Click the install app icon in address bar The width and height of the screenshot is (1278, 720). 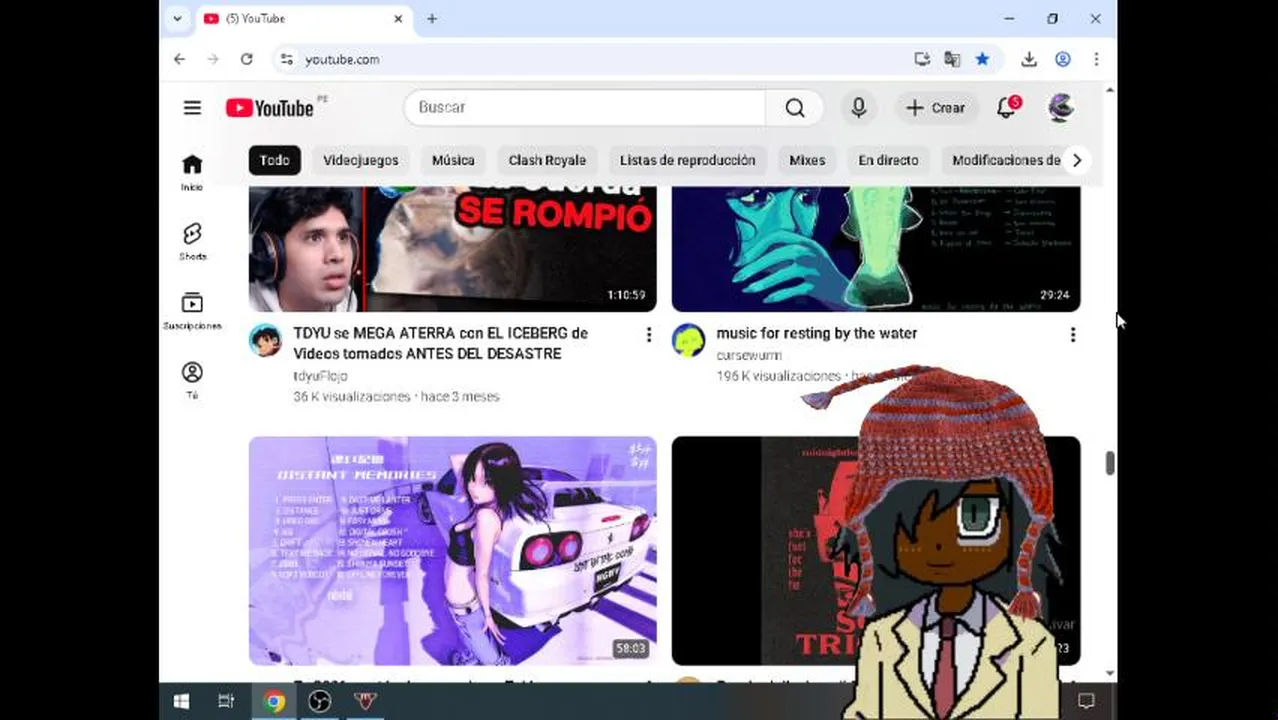point(922,59)
